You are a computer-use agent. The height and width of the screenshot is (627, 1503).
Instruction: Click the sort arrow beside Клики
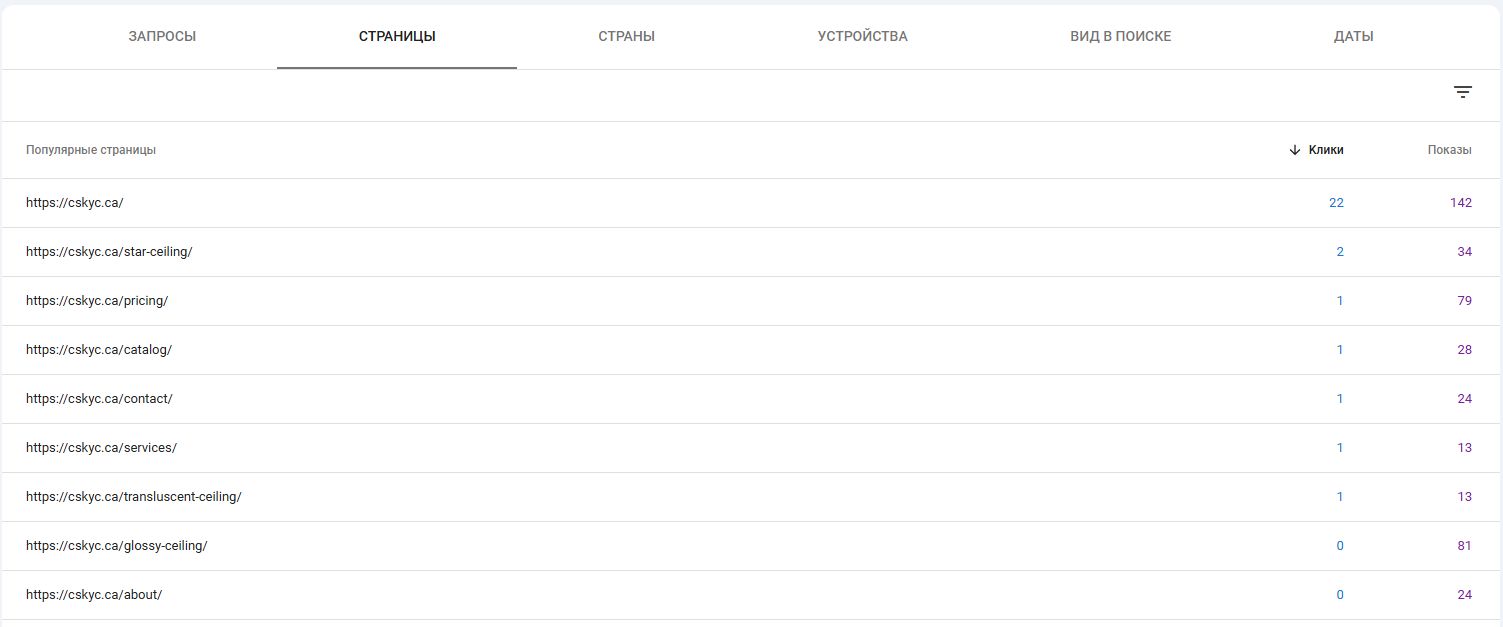(1295, 150)
